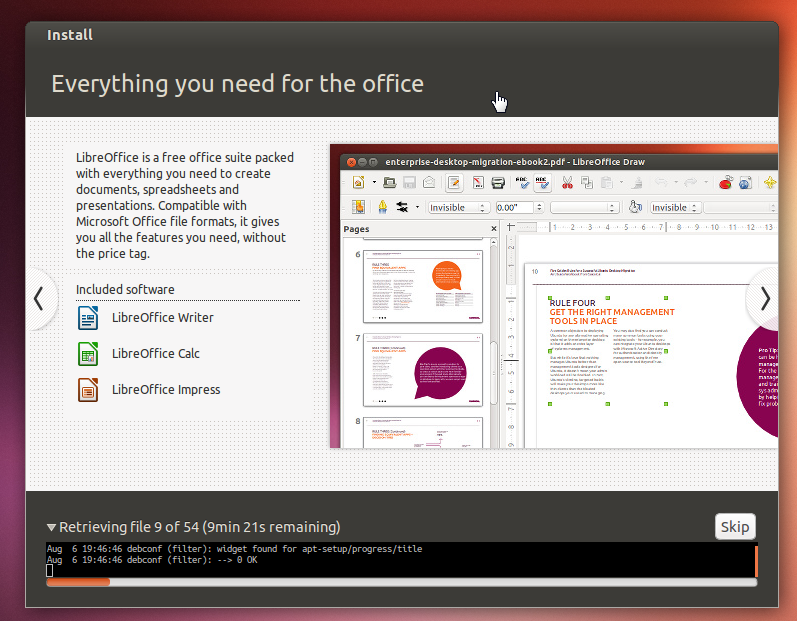Click the "RULE FOUR" heading on the page
This screenshot has height=621, width=797.
point(572,303)
